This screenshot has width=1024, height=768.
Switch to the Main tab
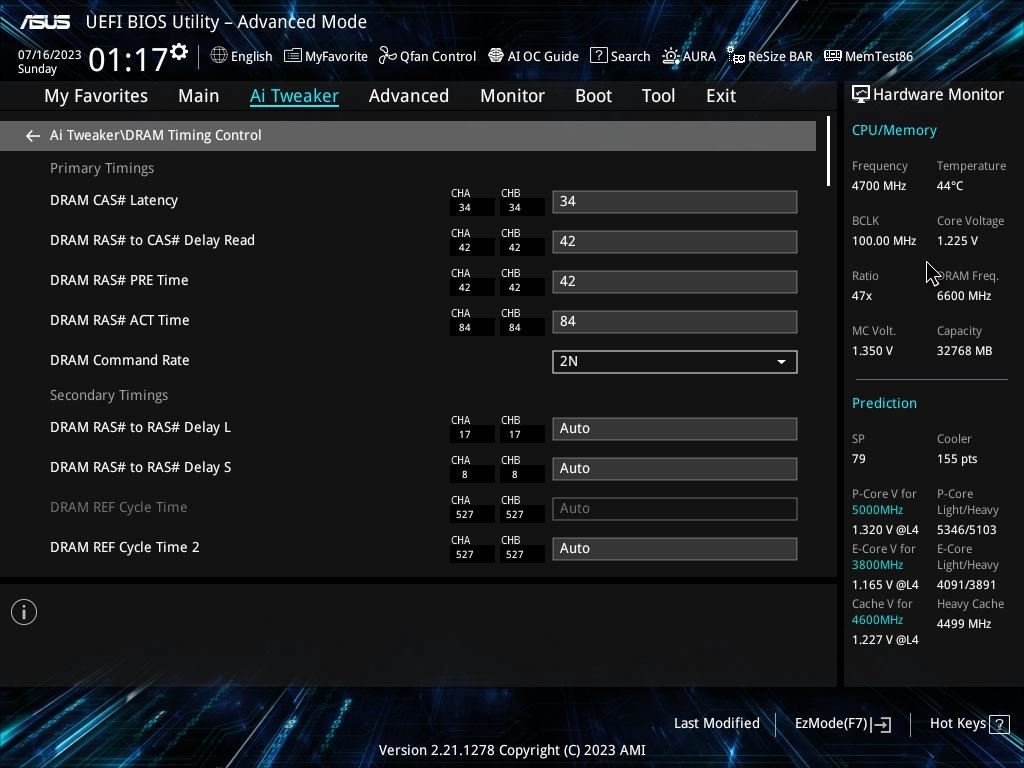pos(199,96)
